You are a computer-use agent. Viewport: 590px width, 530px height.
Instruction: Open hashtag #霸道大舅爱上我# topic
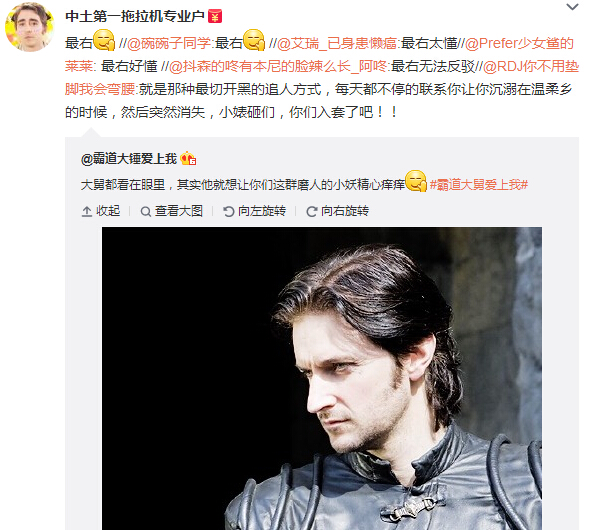[x=479, y=185]
